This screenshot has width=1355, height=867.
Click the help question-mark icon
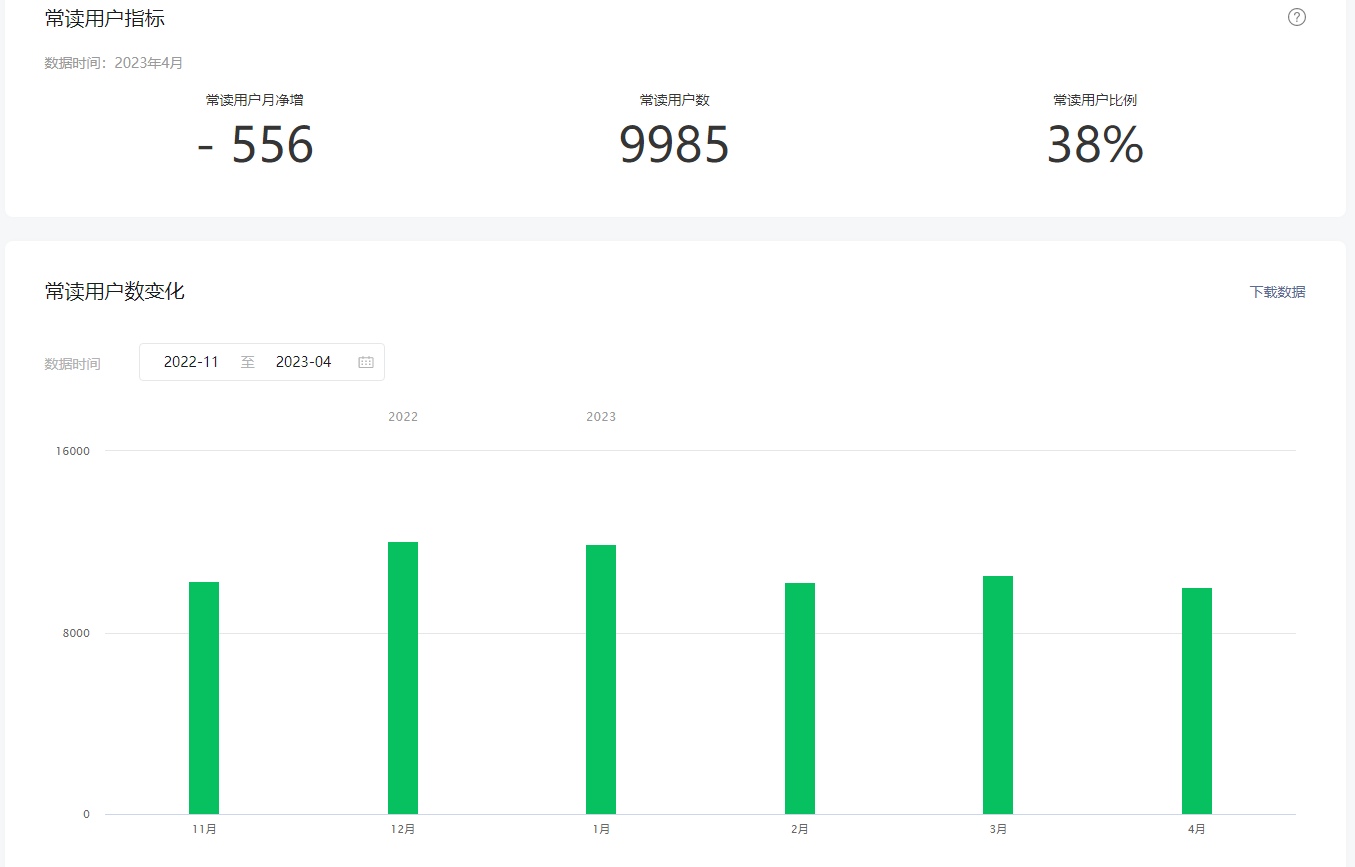coord(1296,17)
